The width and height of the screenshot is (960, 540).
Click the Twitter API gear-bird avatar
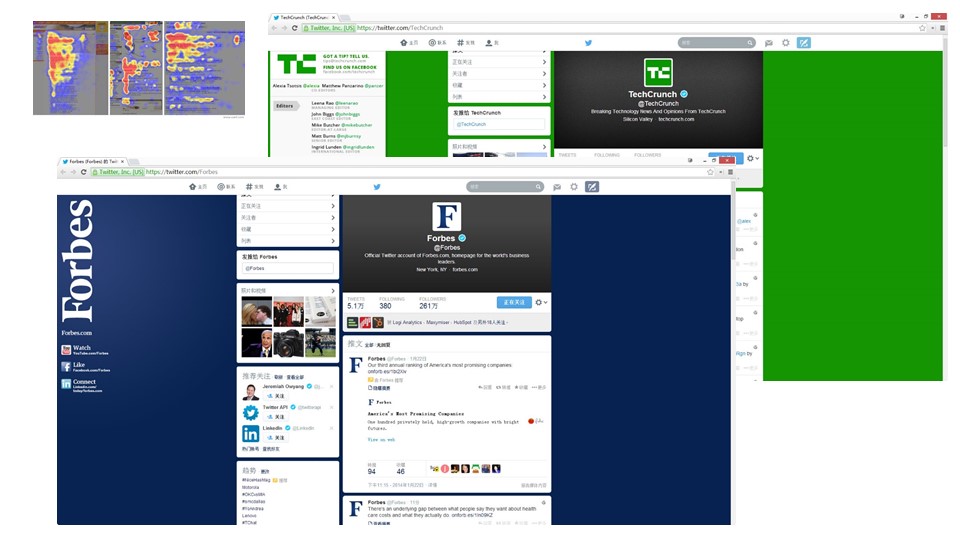tap(250, 413)
